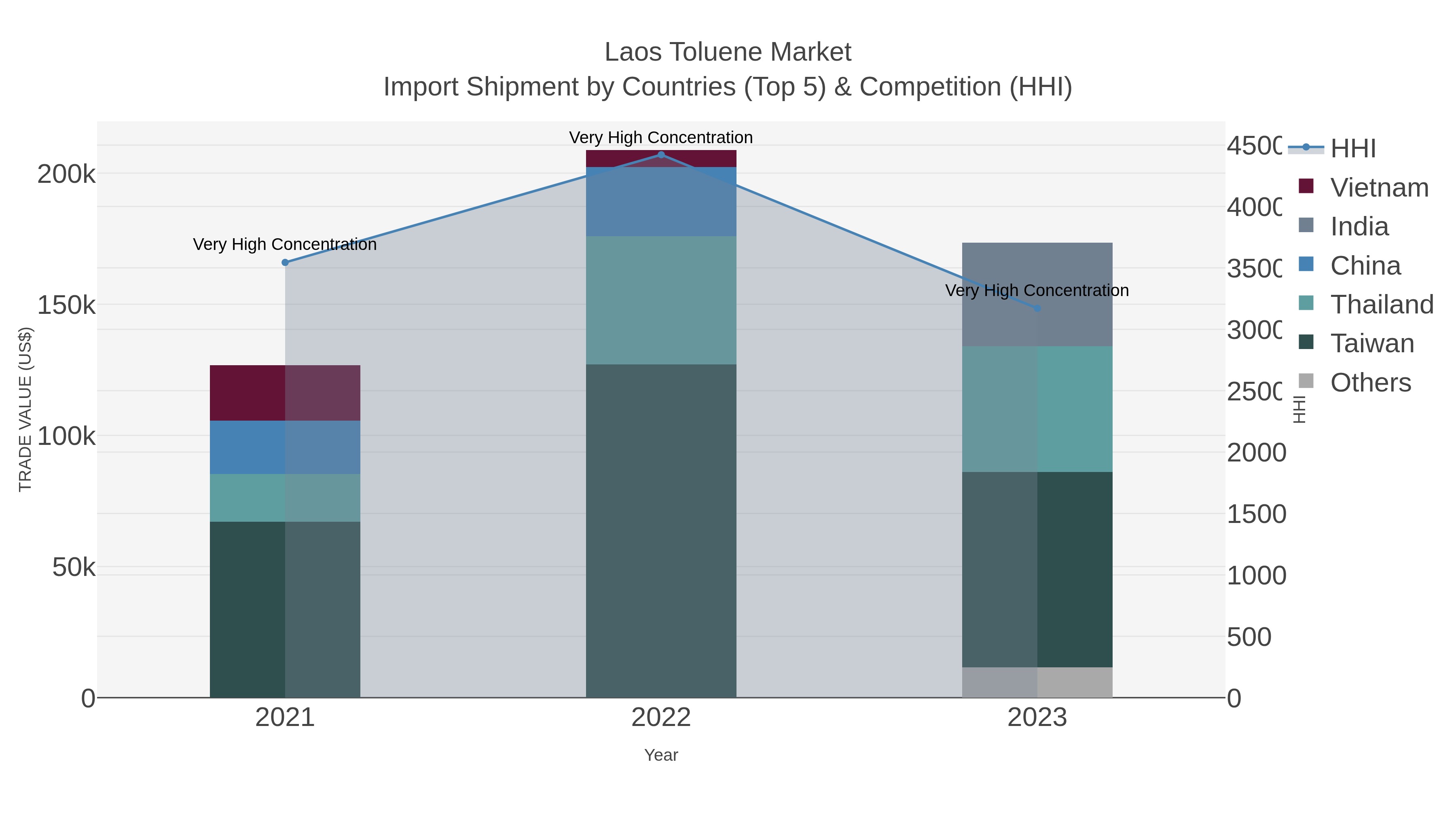Screen dimensions: 1456x819
Task: Click the 2000 HHI axis tick label
Action: click(1257, 453)
